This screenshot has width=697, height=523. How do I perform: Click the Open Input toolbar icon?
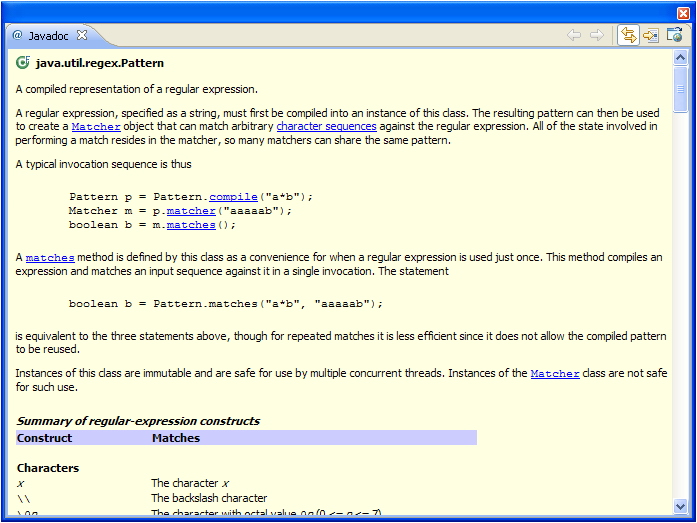651,35
